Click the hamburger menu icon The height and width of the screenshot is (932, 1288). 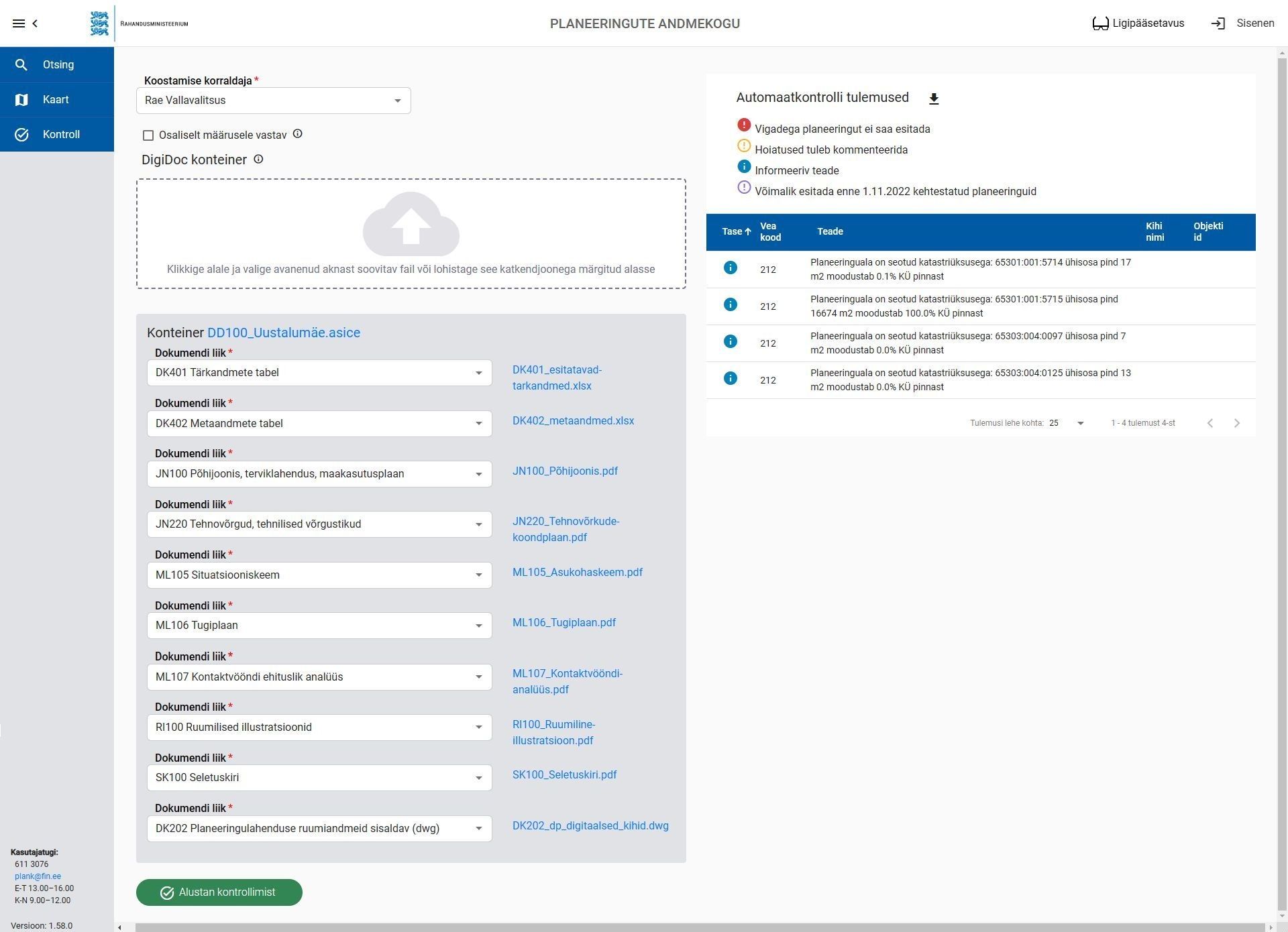click(x=19, y=23)
